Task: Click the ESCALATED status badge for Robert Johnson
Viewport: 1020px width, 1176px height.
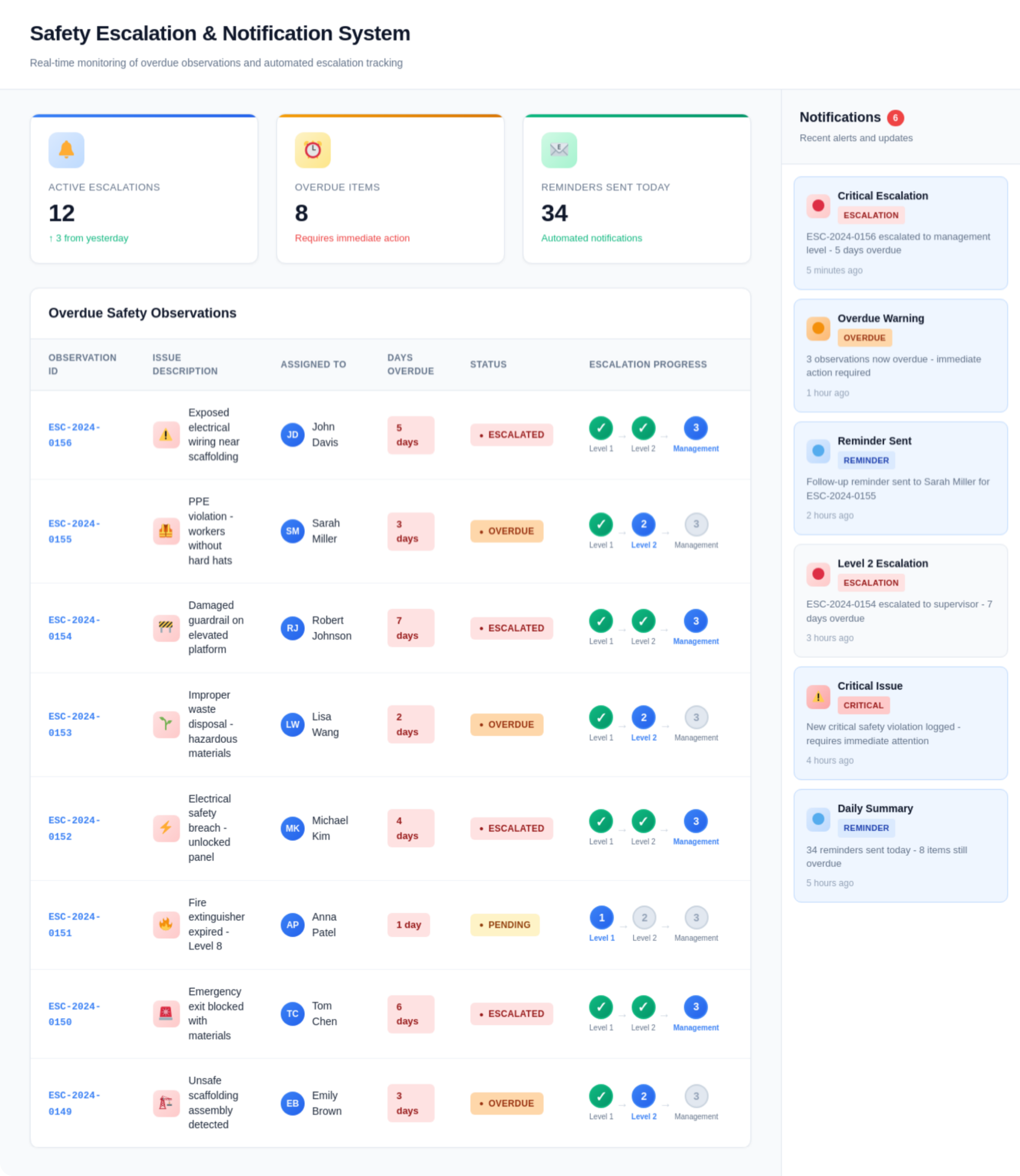Action: click(x=511, y=628)
